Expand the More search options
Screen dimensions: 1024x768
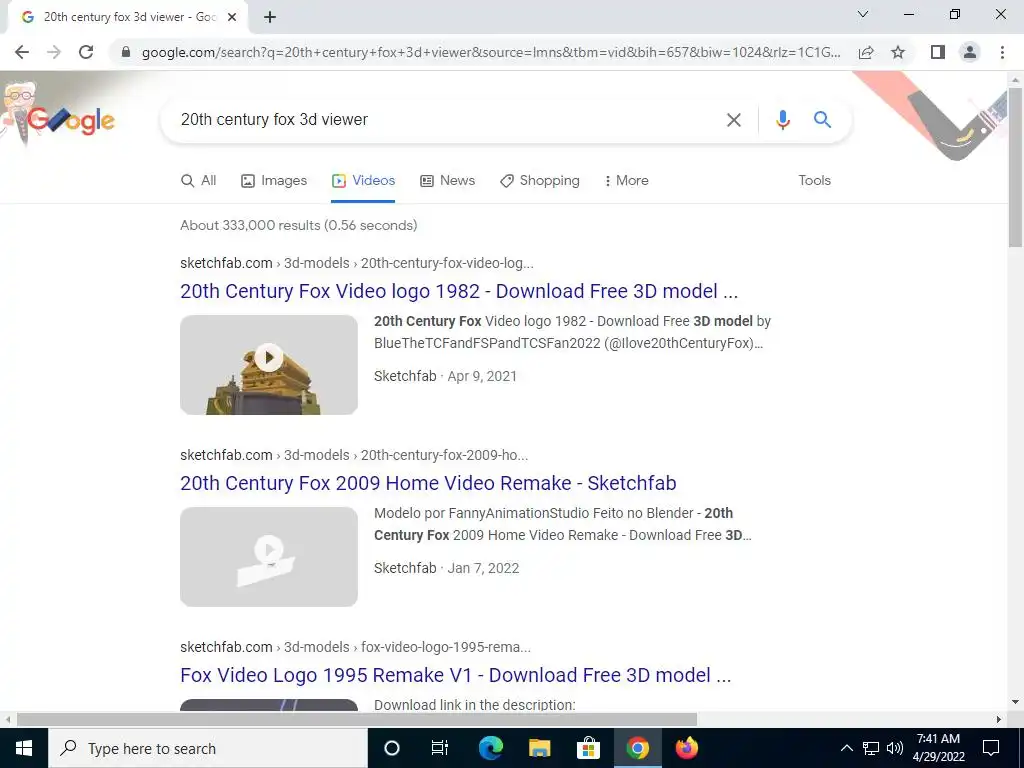point(626,181)
